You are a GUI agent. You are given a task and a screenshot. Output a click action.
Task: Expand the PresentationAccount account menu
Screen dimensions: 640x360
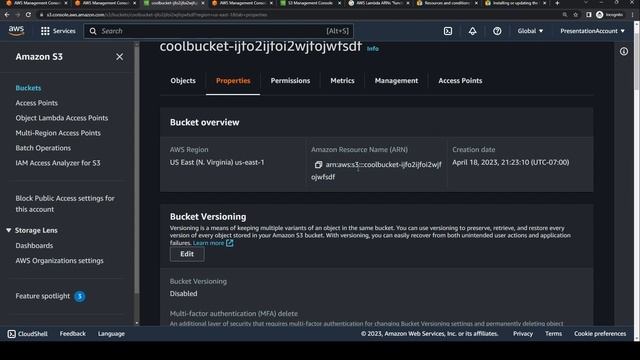tap(592, 31)
